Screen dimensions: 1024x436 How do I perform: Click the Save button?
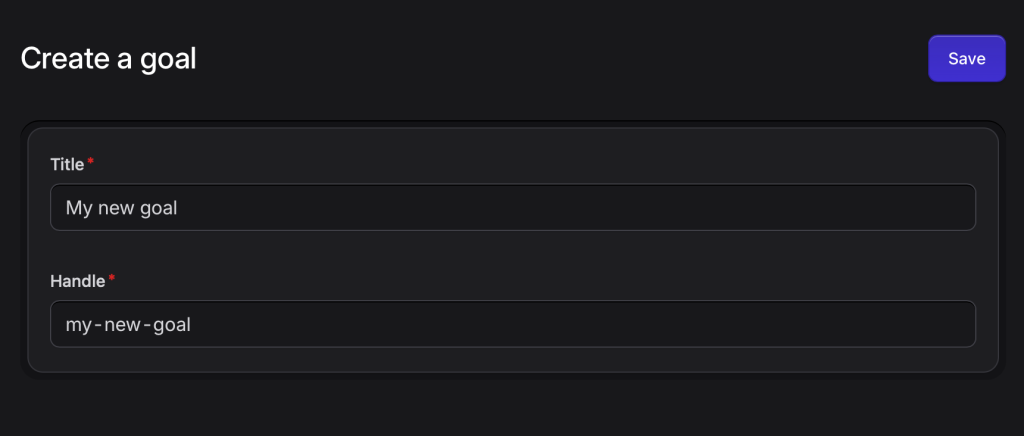(966, 59)
